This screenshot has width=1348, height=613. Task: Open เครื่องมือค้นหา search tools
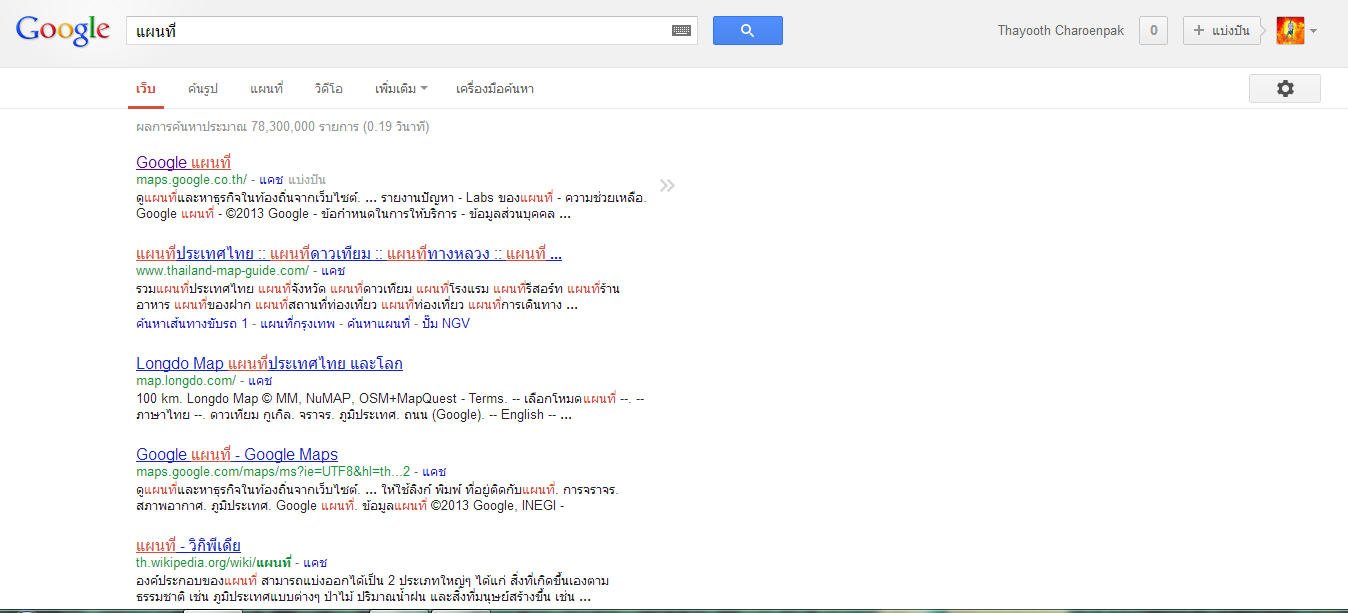point(495,89)
